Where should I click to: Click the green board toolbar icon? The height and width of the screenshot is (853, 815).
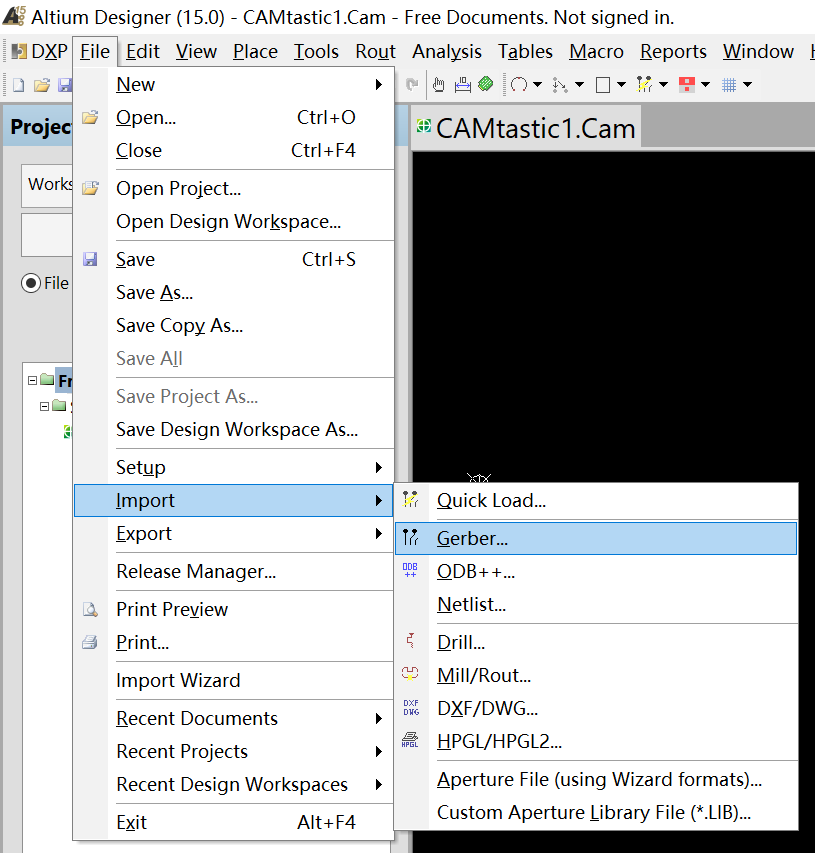(485, 84)
